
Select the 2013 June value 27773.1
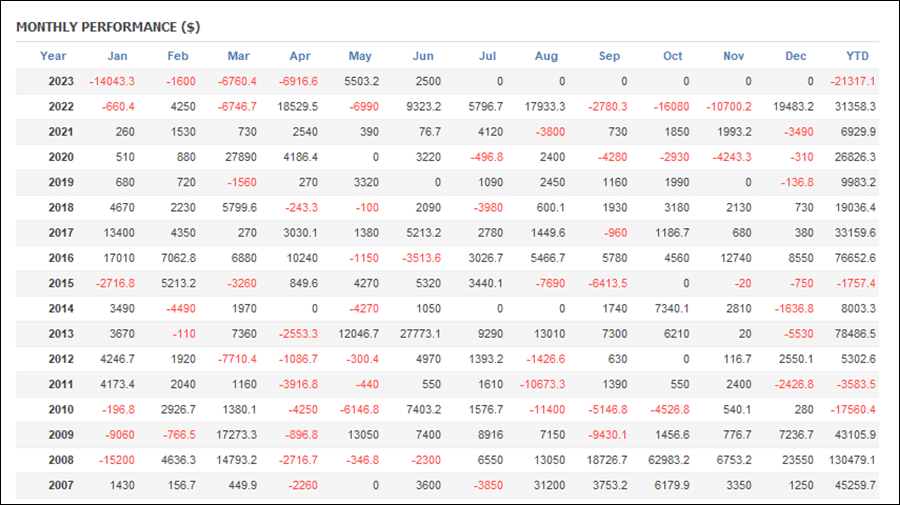pos(420,334)
